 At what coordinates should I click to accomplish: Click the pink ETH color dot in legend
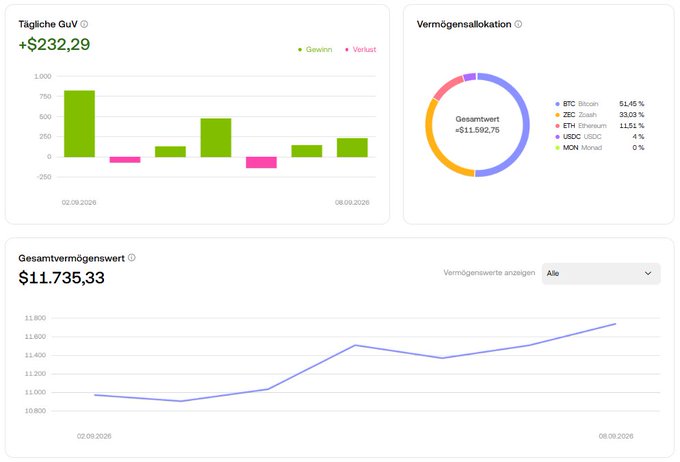pyautogui.click(x=558, y=126)
